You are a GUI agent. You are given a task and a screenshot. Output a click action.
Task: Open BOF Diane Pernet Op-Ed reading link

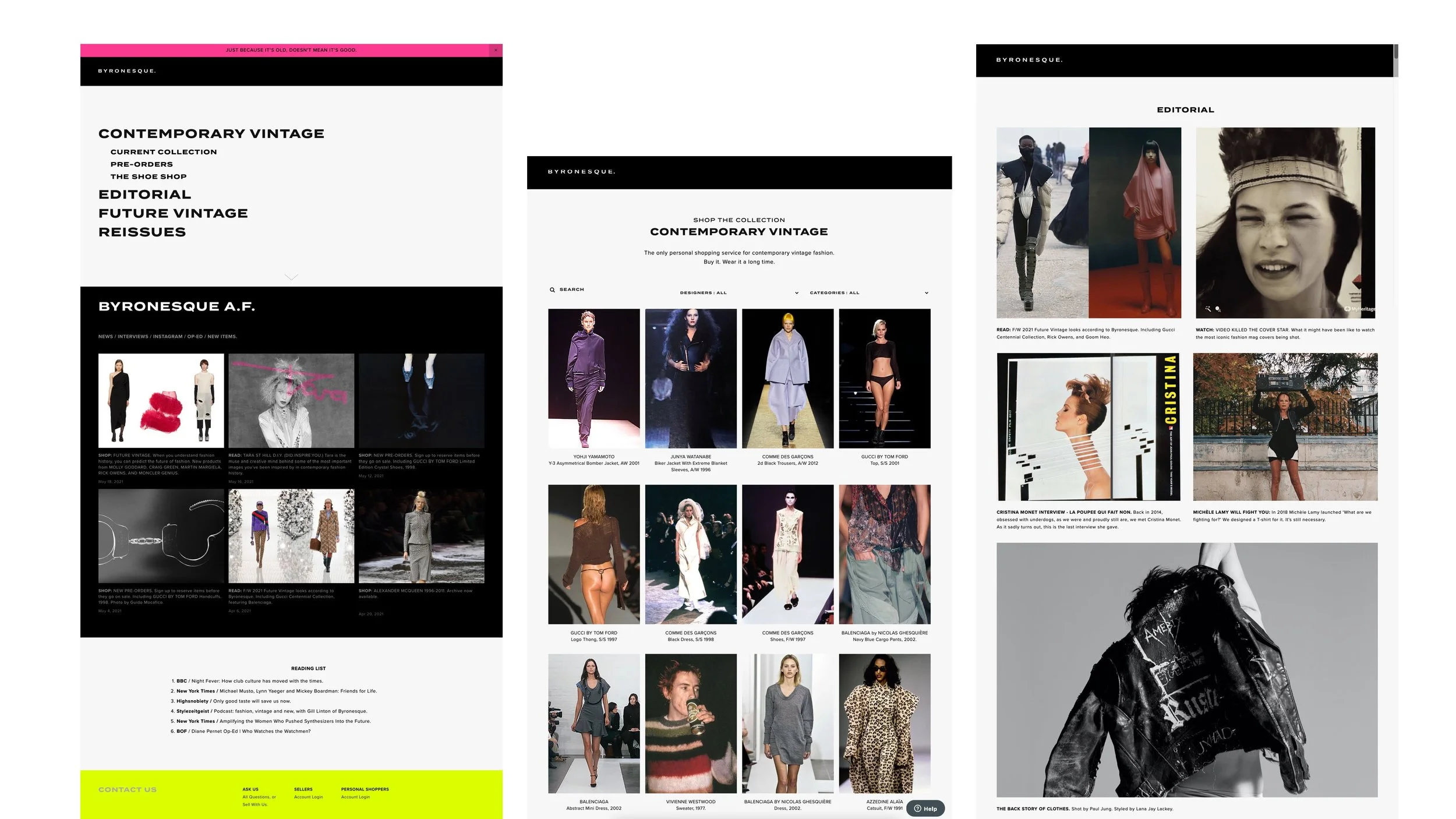tap(243, 731)
